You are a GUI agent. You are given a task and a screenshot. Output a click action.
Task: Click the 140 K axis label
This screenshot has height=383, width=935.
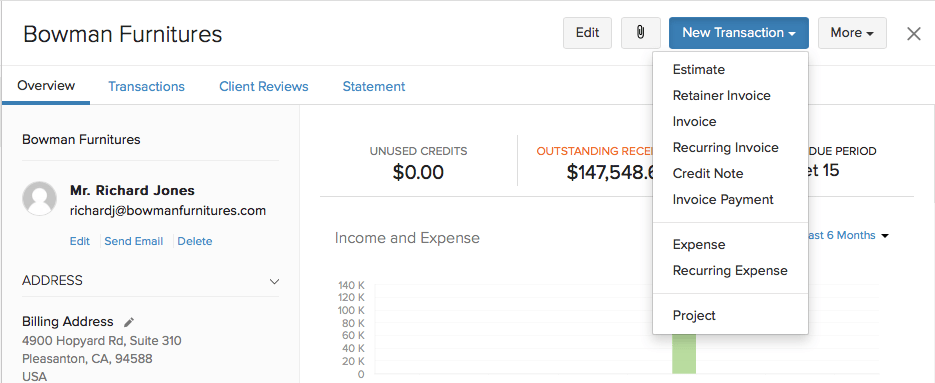(x=351, y=285)
